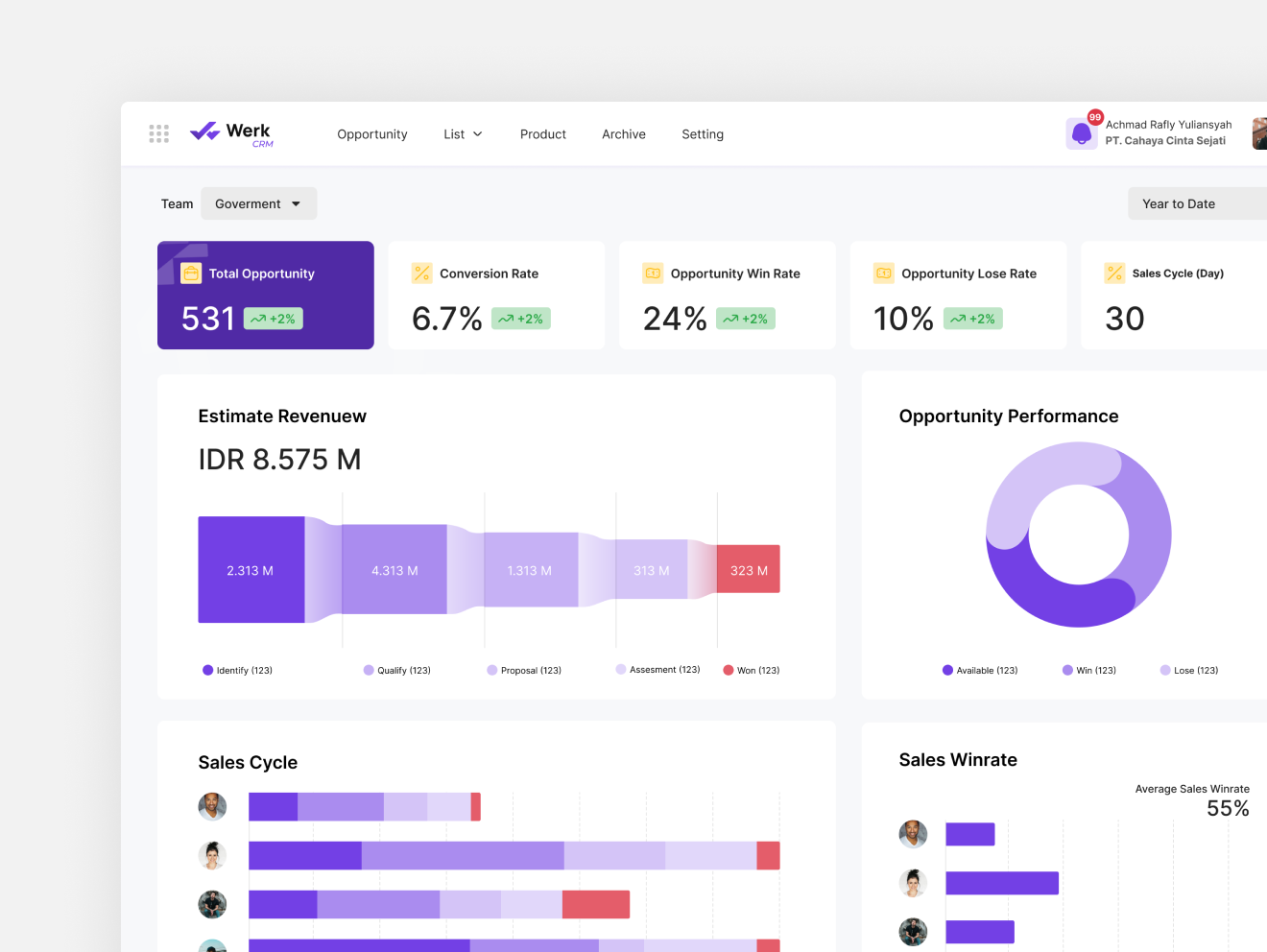Expand the List dropdown menu
The width and height of the screenshot is (1267, 952).
point(464,134)
